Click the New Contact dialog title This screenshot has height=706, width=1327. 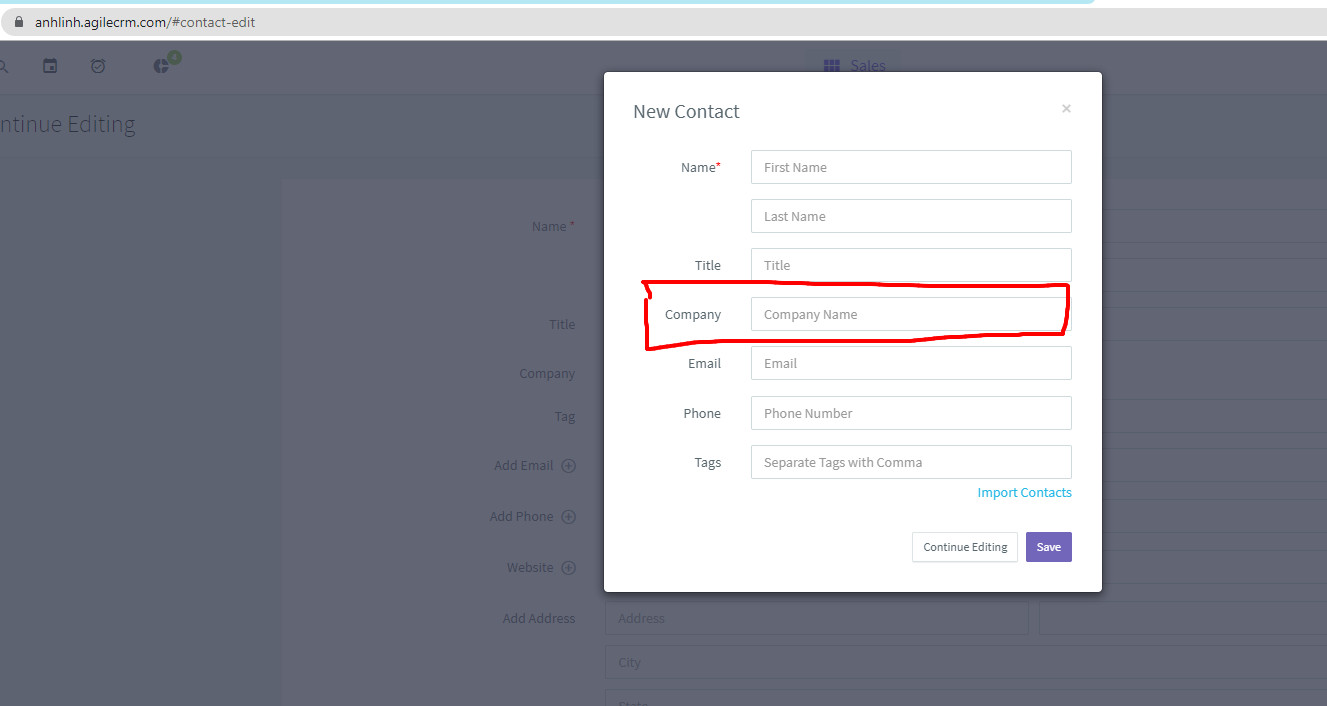tap(686, 111)
